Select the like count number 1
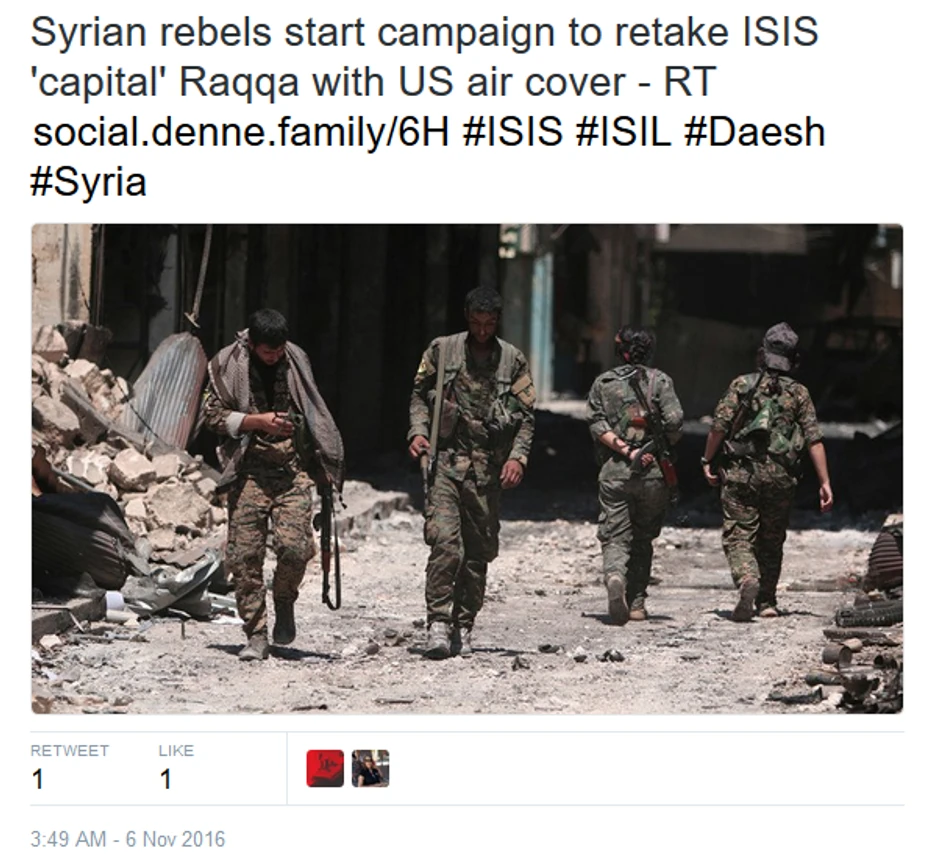 [x=166, y=780]
